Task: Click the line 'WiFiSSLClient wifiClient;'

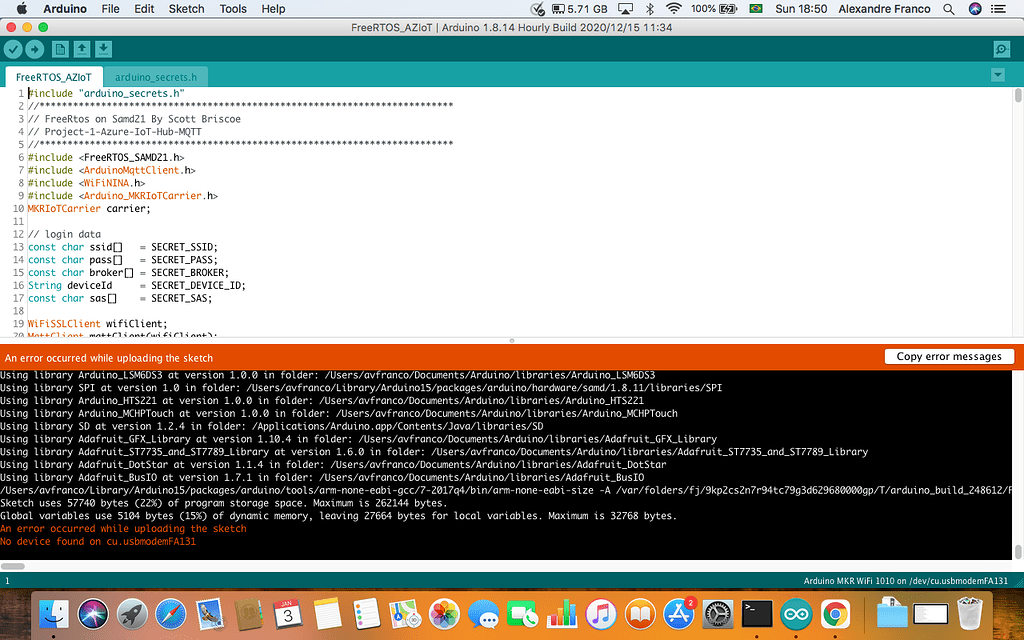Action: tap(97, 323)
